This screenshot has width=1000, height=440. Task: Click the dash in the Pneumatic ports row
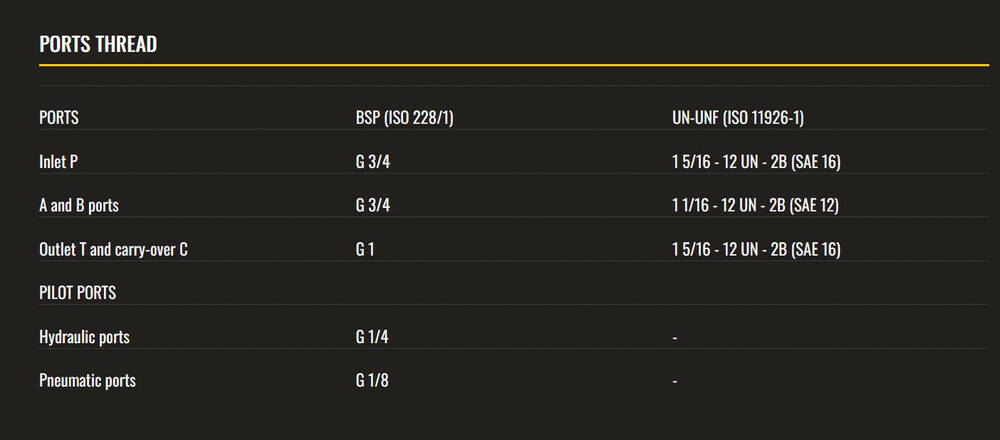[675, 382]
